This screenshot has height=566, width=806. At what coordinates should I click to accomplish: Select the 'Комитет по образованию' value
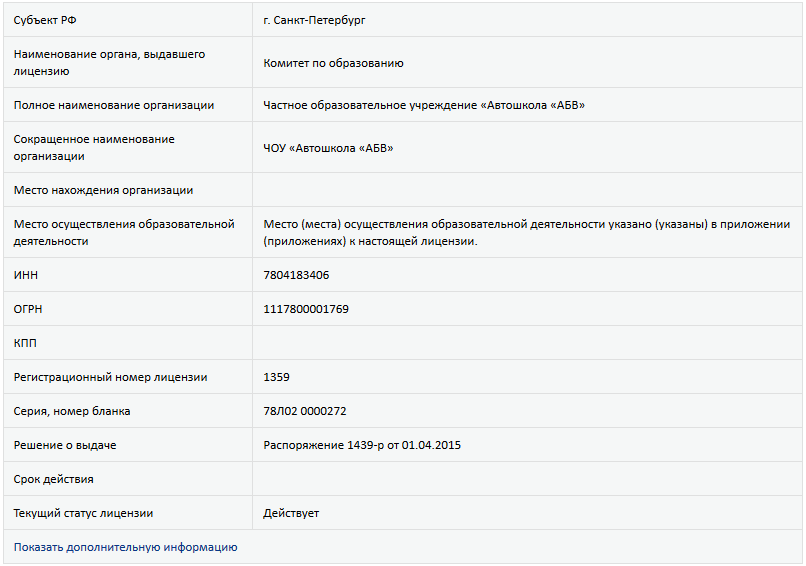[x=333, y=63]
